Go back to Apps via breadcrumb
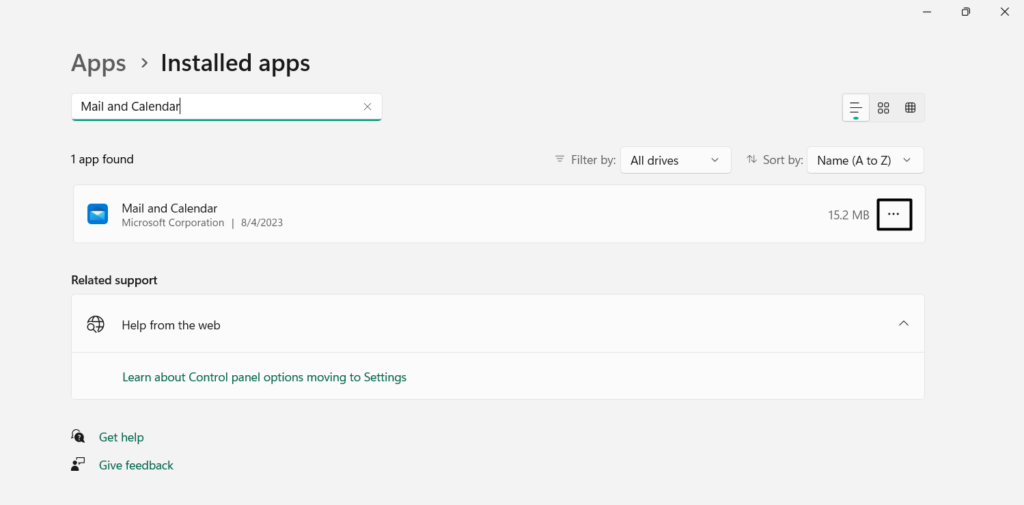Viewport: 1024px width, 505px height. (98, 63)
